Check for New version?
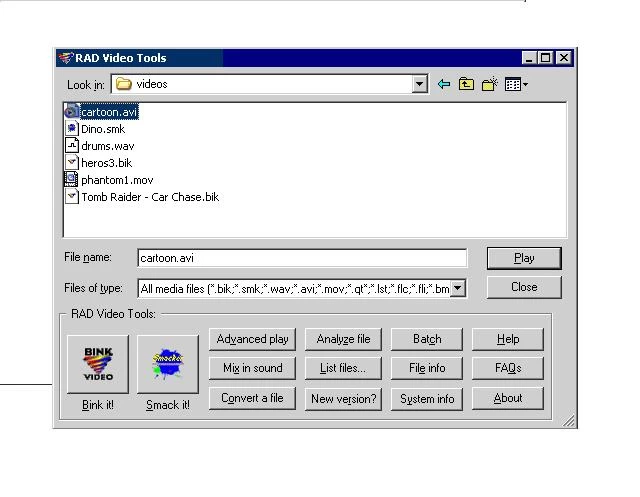640x497 pixels. pyautogui.click(x=343, y=398)
